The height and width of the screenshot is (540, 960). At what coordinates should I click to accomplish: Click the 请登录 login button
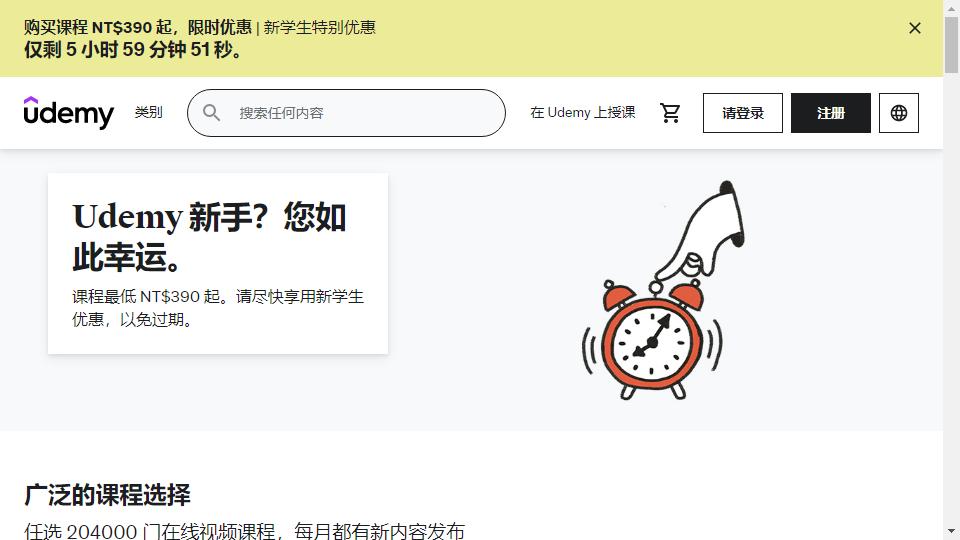click(x=743, y=113)
